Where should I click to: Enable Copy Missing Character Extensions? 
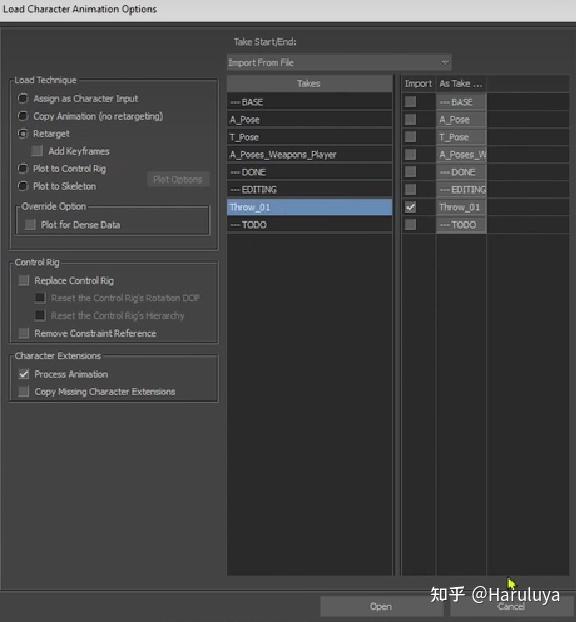[x=24, y=392]
